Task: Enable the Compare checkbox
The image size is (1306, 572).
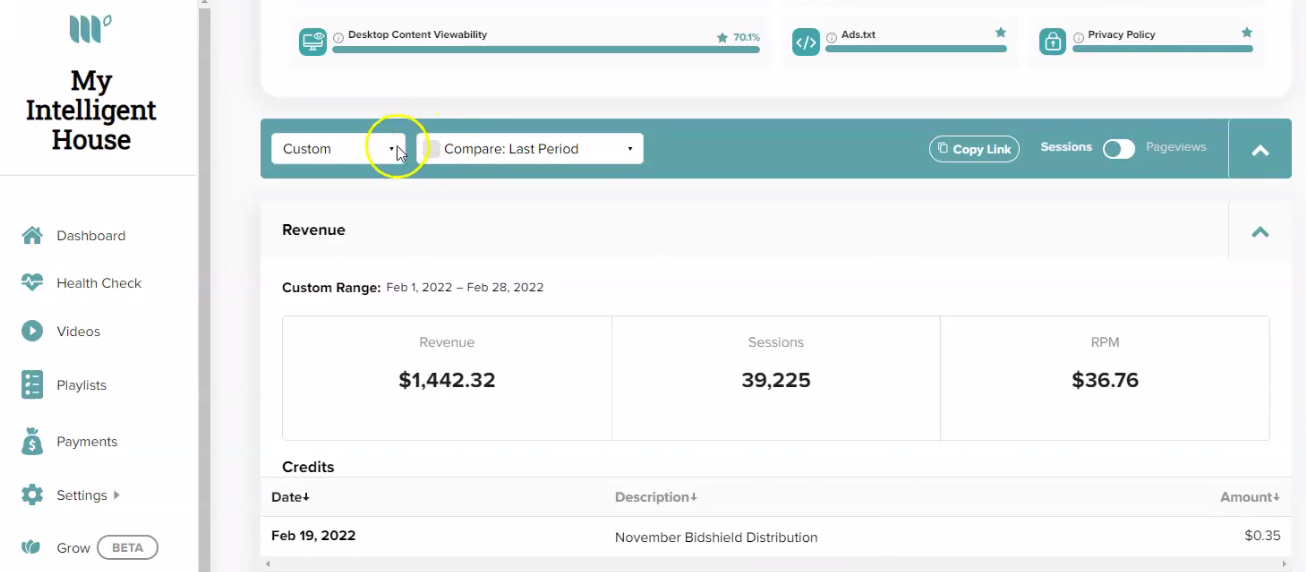Action: click(x=431, y=149)
